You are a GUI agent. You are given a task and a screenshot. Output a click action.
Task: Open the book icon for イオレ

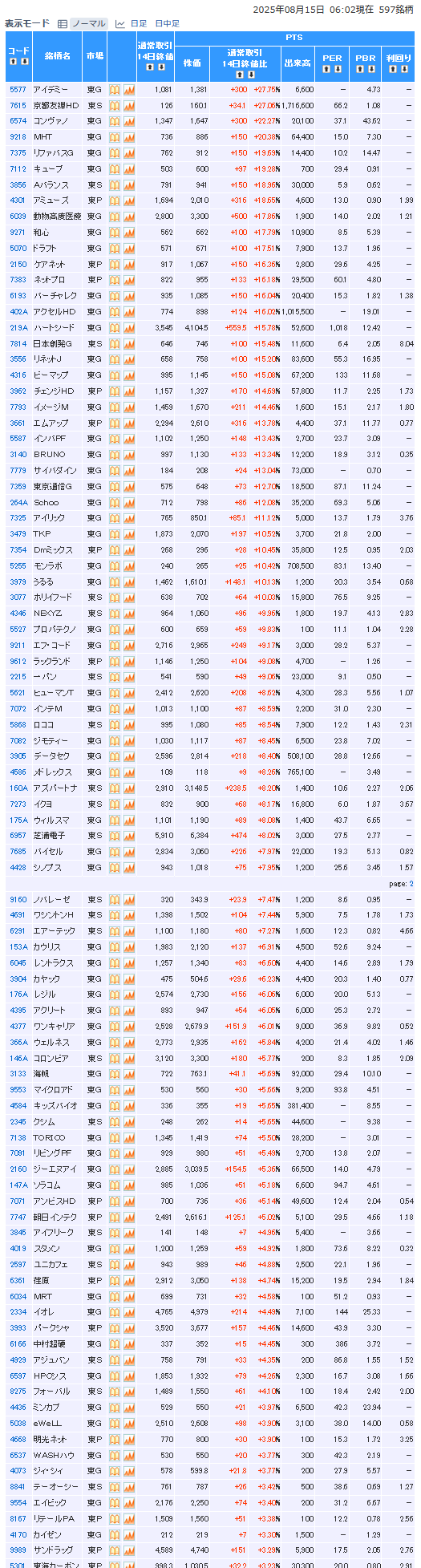tap(115, 1312)
